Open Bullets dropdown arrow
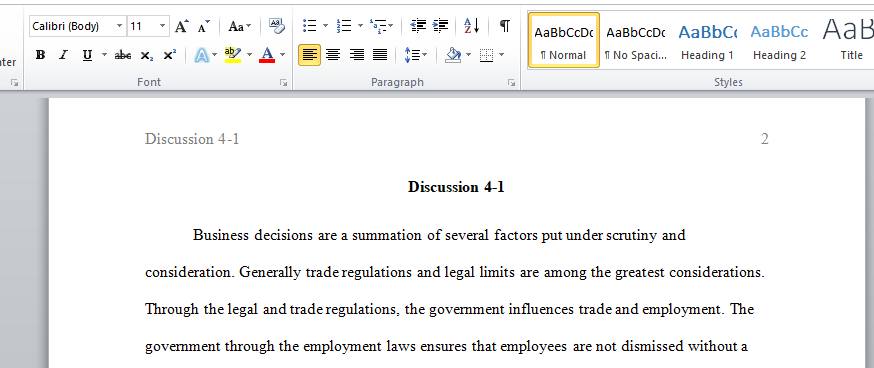The image size is (874, 368). pos(326,26)
